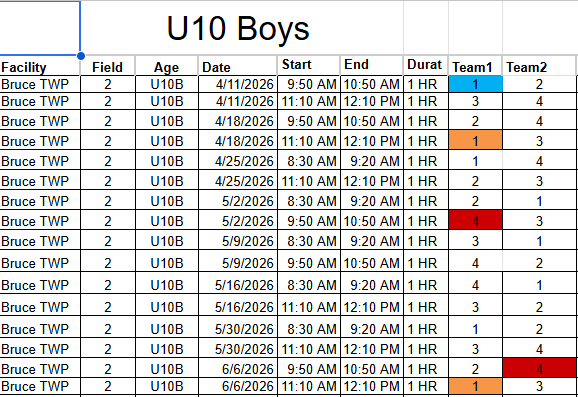Image resolution: width=578 pixels, height=397 pixels.
Task: Click the orange Team1 cell on 6/6/2026
Action: pos(476,386)
